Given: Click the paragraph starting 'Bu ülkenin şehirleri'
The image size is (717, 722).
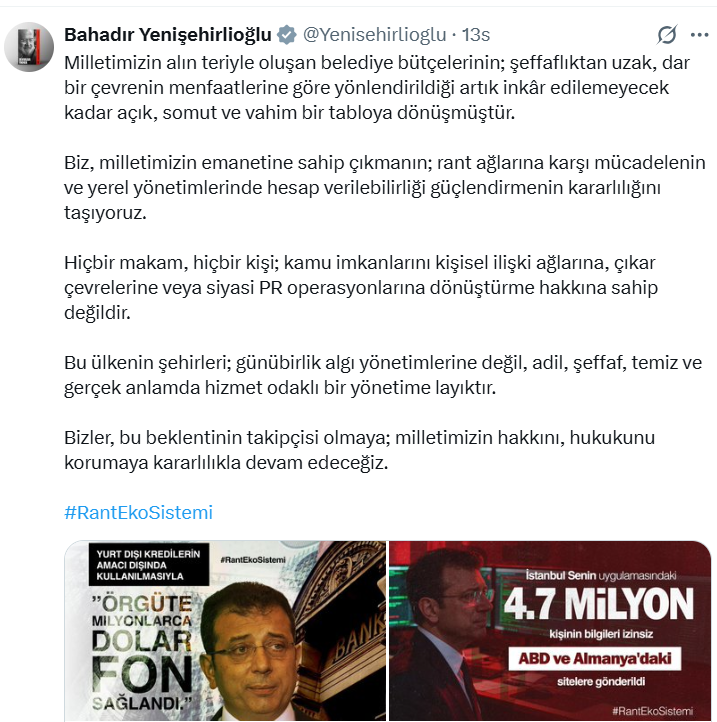Looking at the screenshot, I should click(383, 375).
